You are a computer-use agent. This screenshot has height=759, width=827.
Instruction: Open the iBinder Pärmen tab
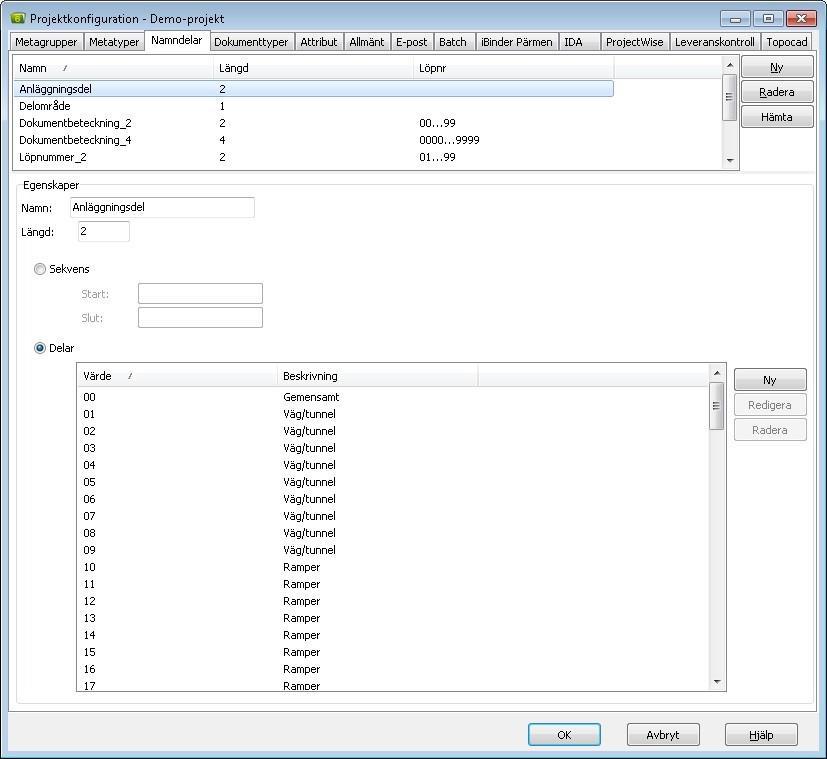click(517, 42)
